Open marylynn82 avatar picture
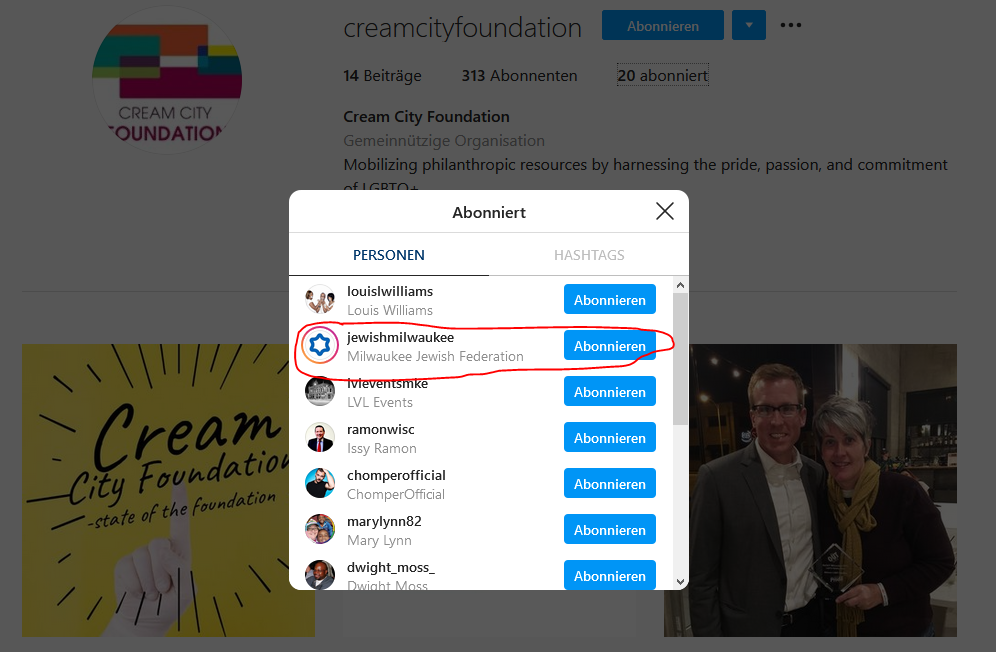996x652 pixels. 320,529
